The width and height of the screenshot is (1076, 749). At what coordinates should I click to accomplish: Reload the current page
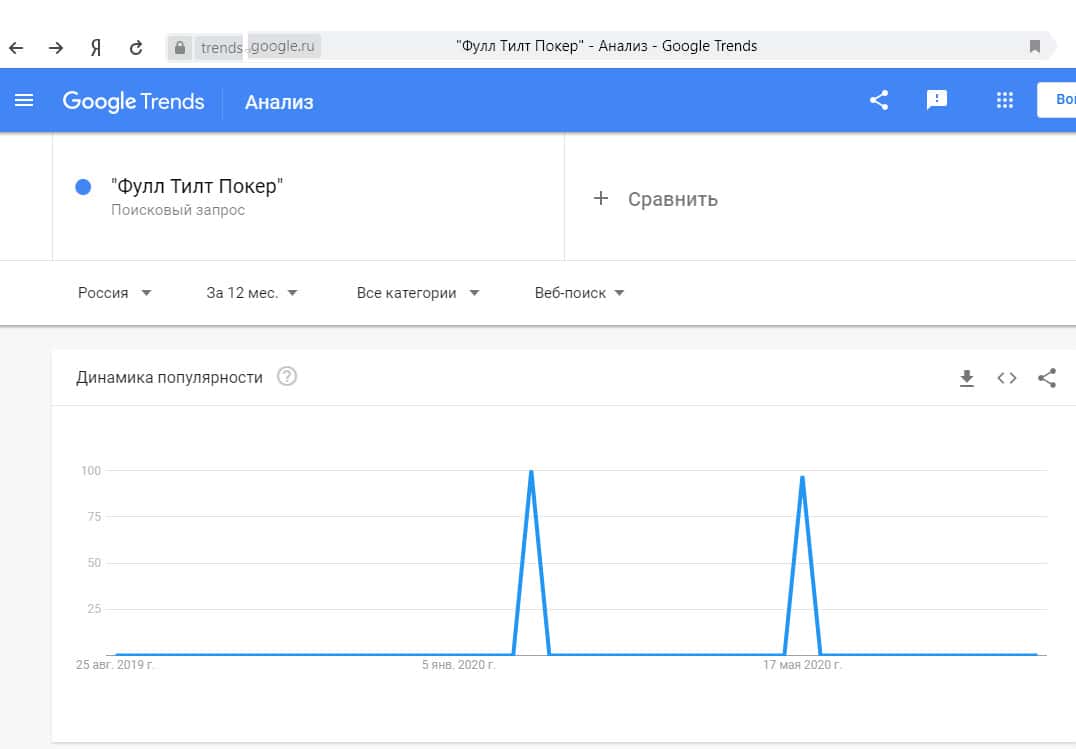click(x=136, y=47)
